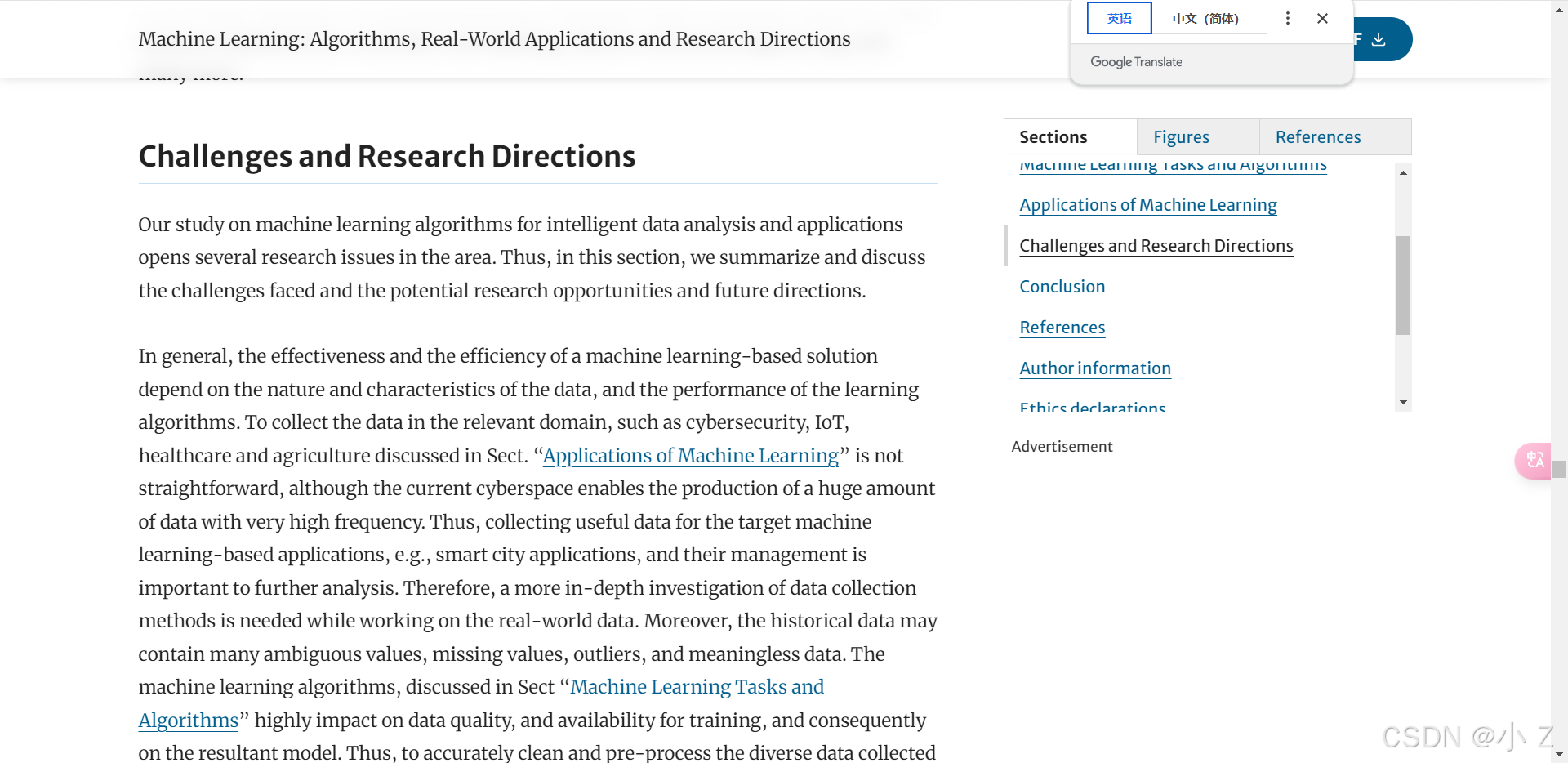
Task: Follow inline link "Applications of Machine Learning" in paragraph
Action: click(691, 456)
